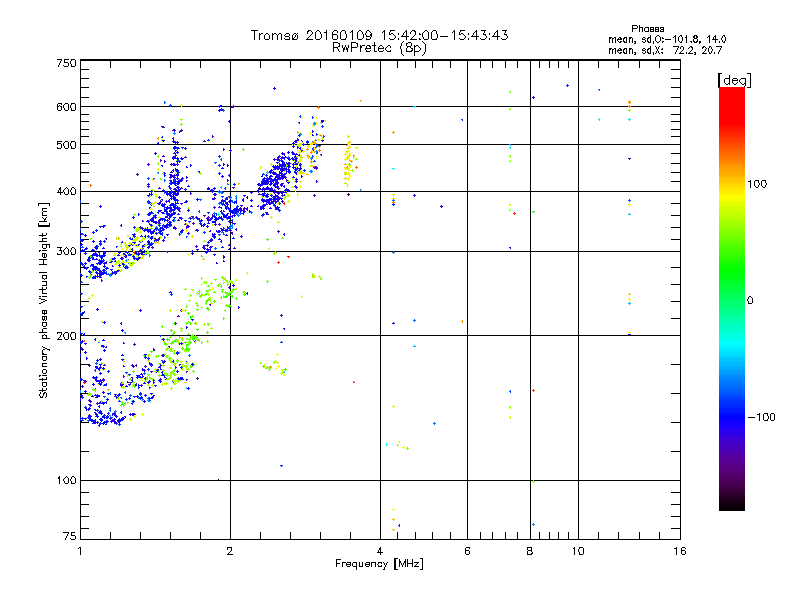The height and width of the screenshot is (600, 800).
Task: Click the y-axis tick label '500'
Action: pyautogui.click(x=66, y=145)
